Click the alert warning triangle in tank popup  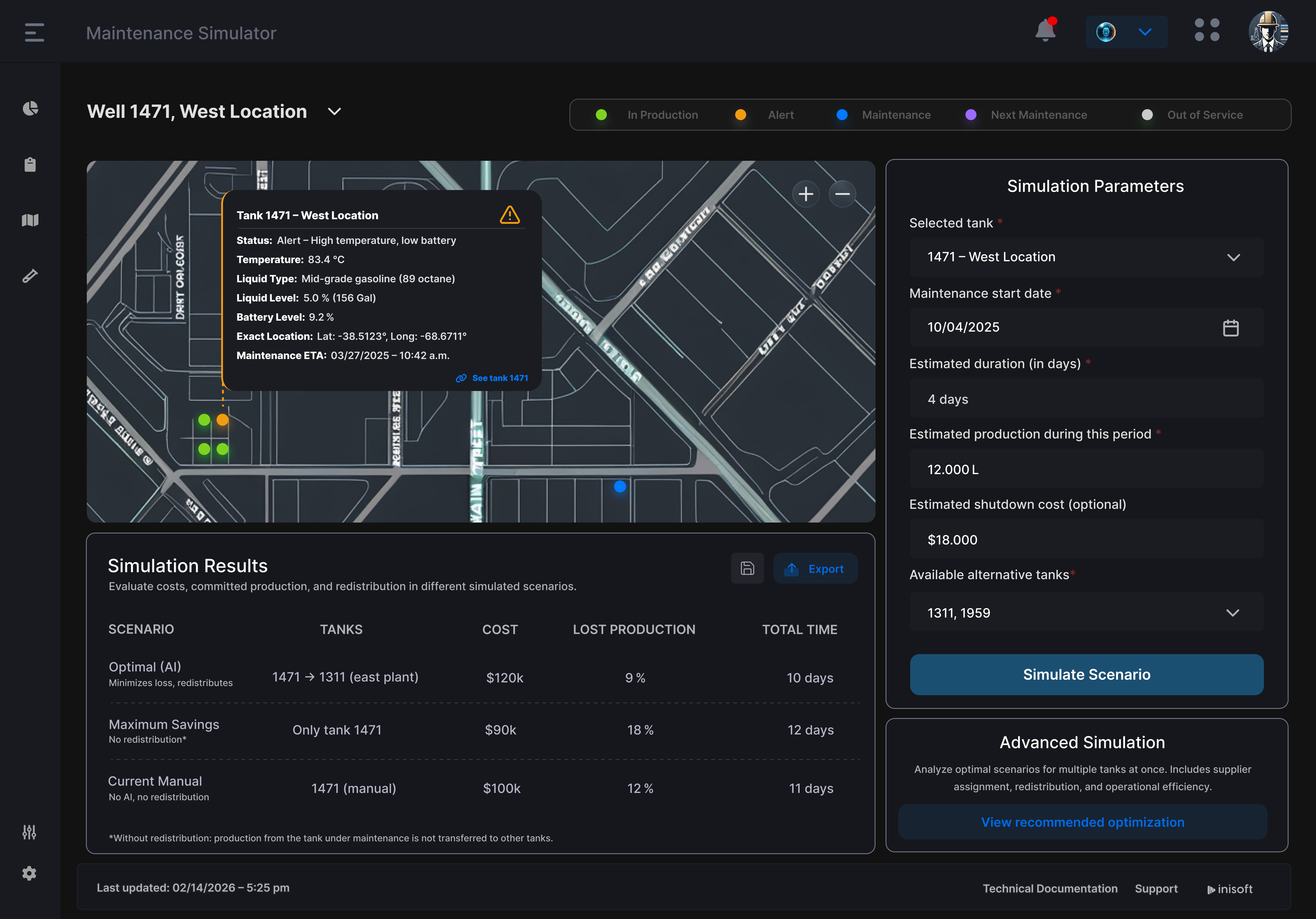(x=510, y=215)
